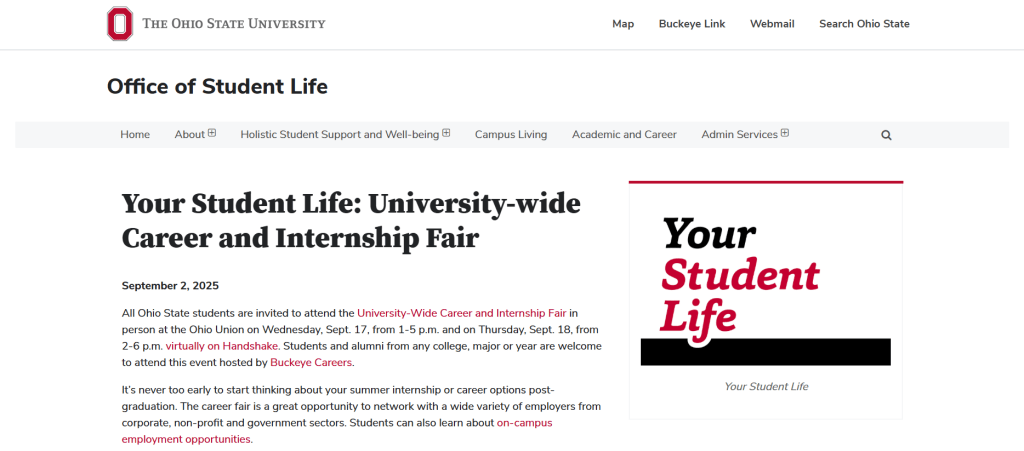Viewport: 1024px width, 451px height.
Task: Visit the Buckeye Careers link
Action: point(311,363)
